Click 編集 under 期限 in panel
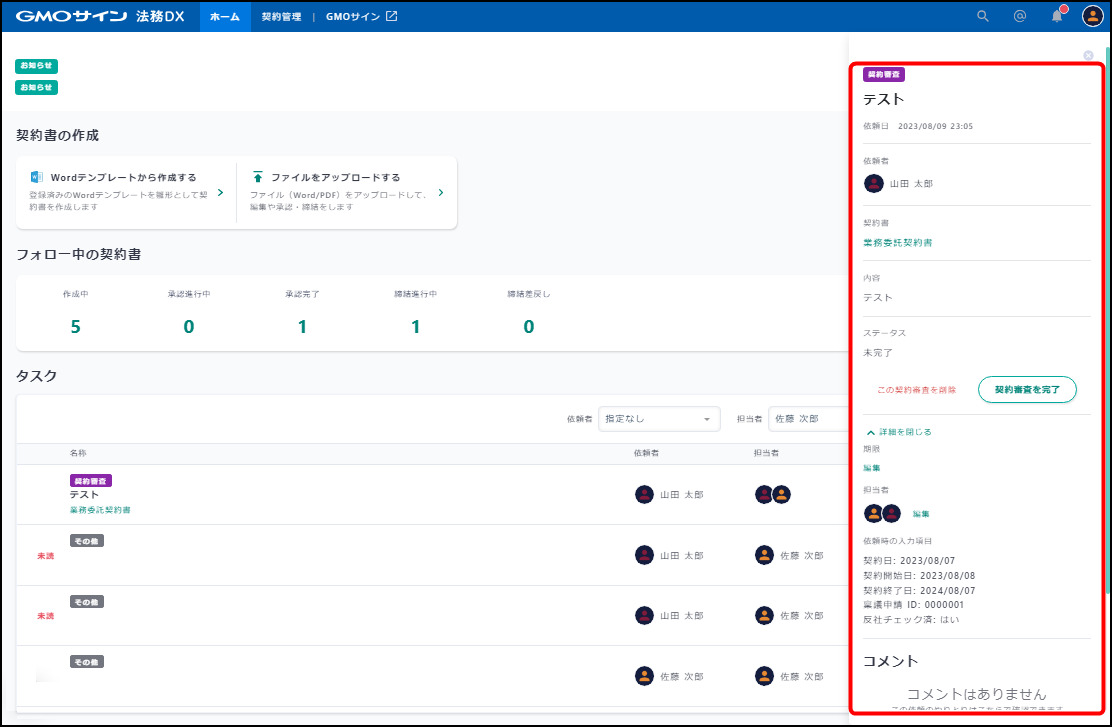The width and height of the screenshot is (1112, 727). pos(872,468)
